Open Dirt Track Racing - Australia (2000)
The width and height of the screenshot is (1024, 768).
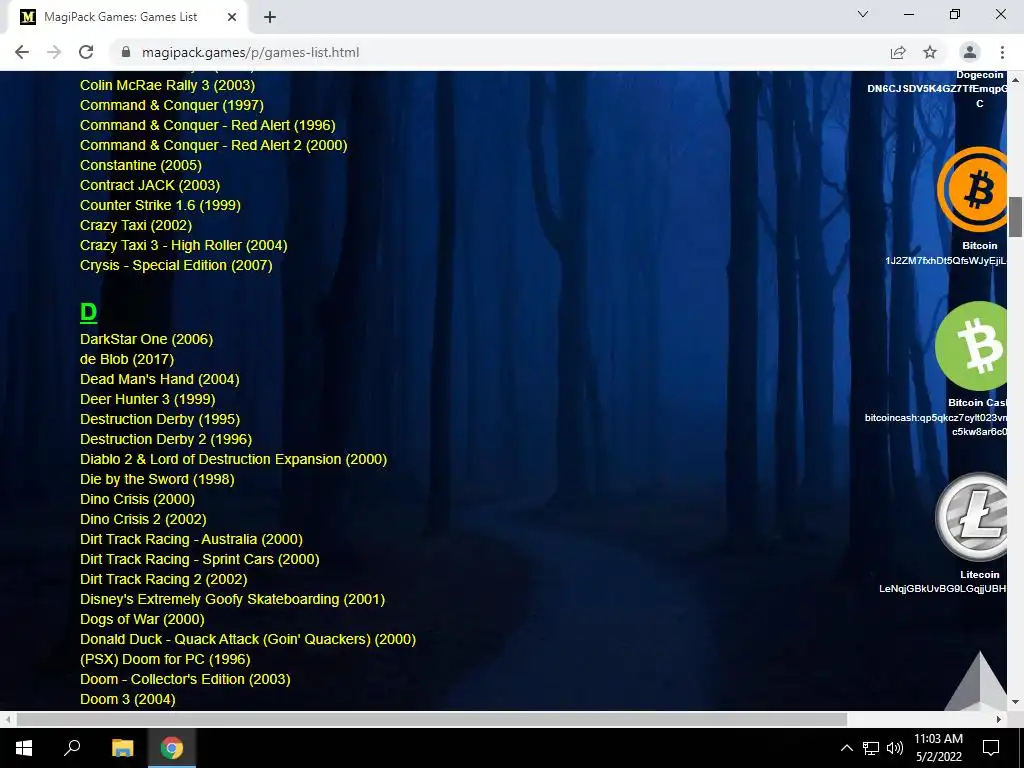click(191, 539)
